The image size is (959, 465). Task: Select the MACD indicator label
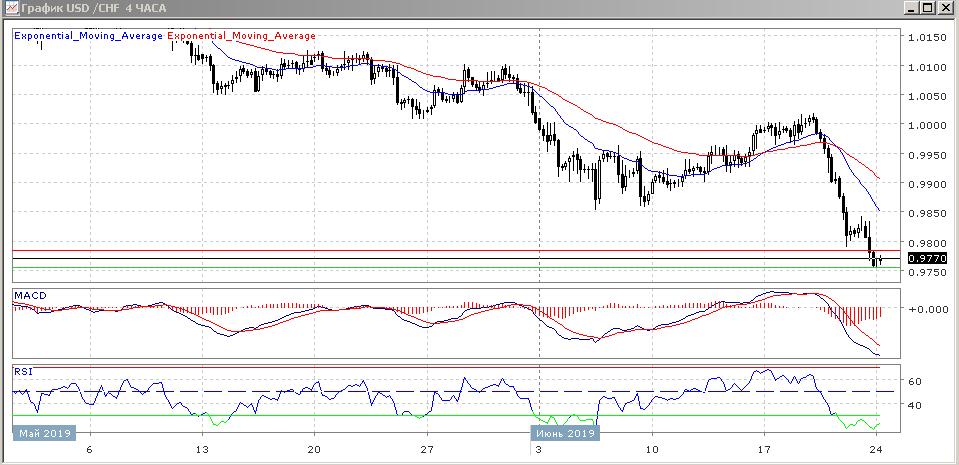[x=28, y=296]
